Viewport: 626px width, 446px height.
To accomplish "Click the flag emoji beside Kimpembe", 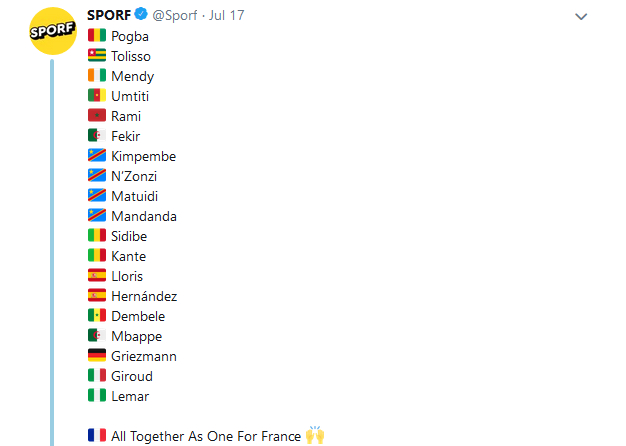I will (97, 156).
